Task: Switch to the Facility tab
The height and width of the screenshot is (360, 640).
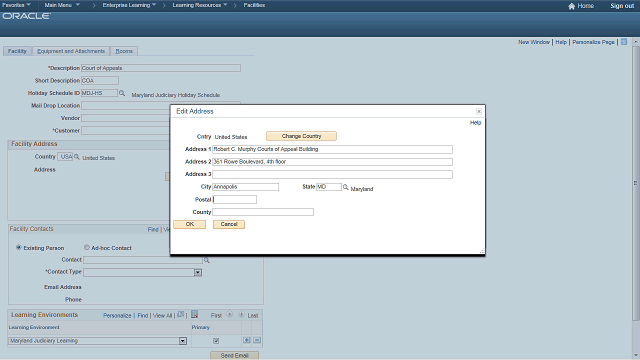Action: 17,51
